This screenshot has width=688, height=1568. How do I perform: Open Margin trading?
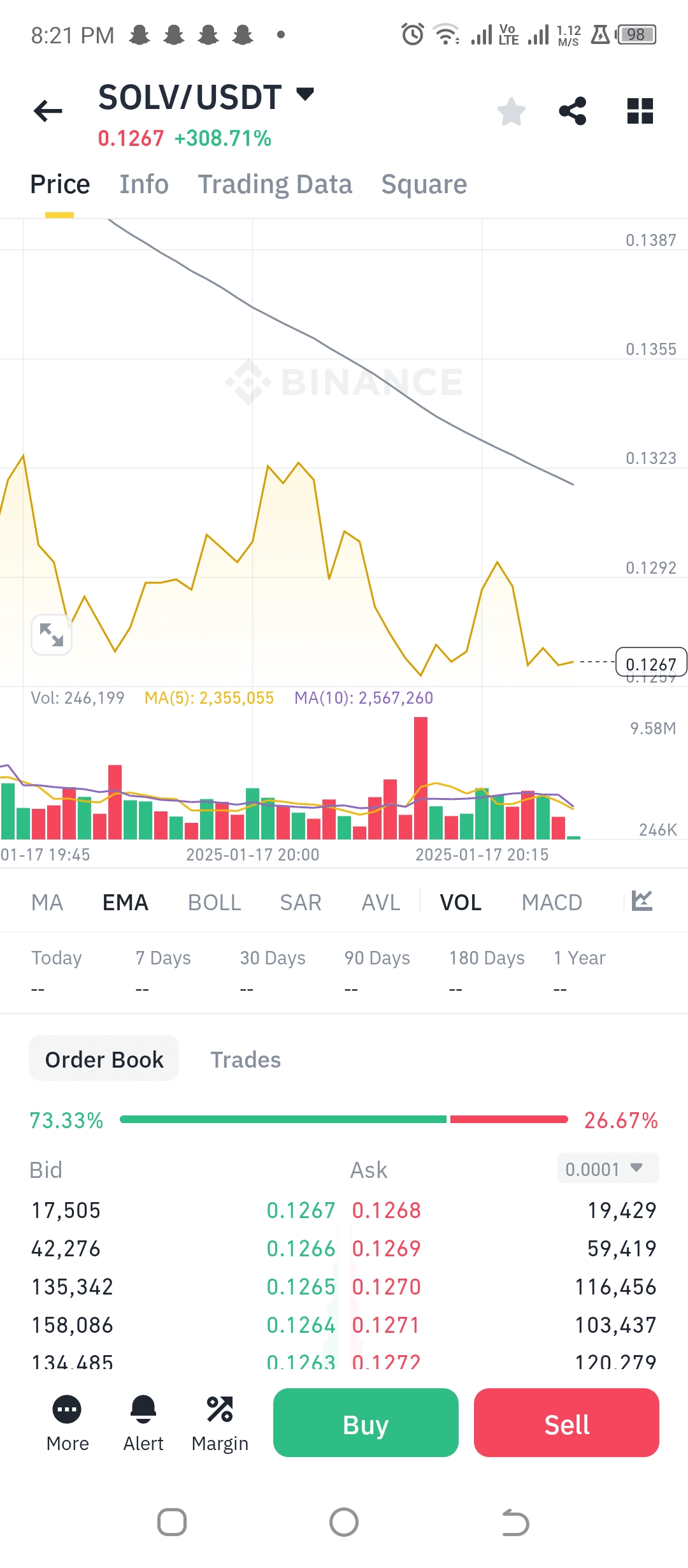point(220,1423)
